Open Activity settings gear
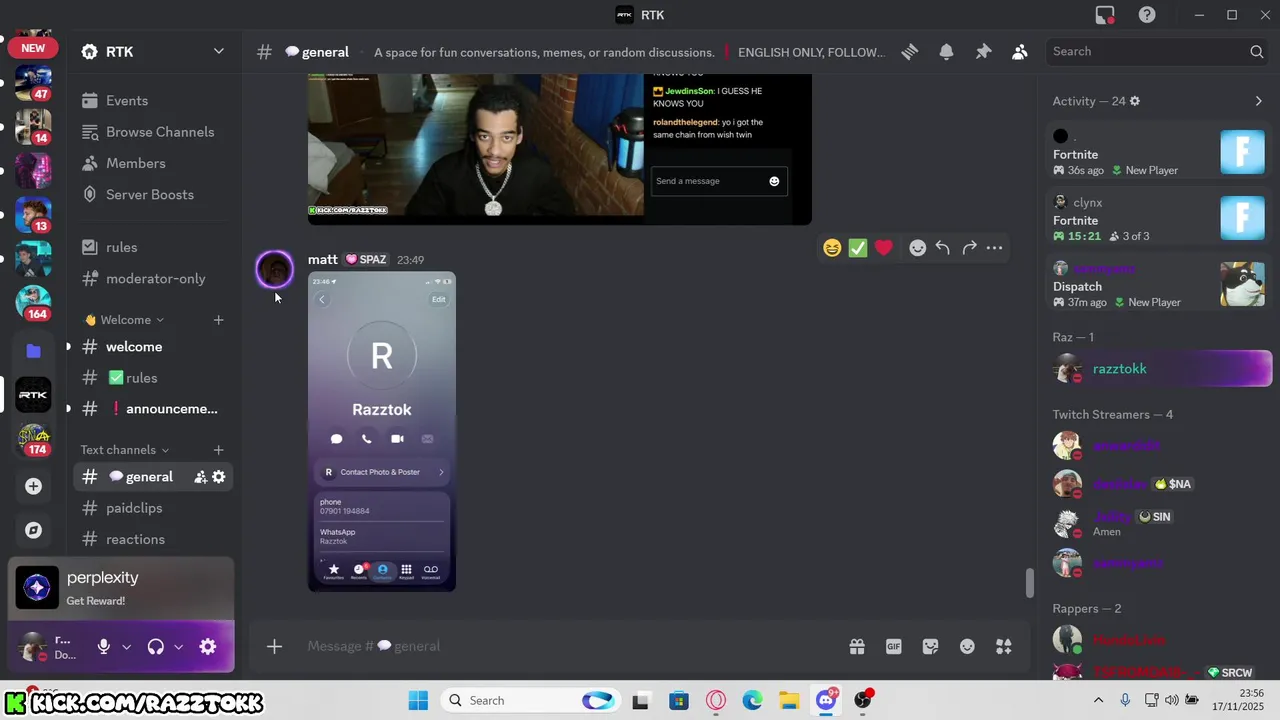The image size is (1280, 720). pos(1134,101)
